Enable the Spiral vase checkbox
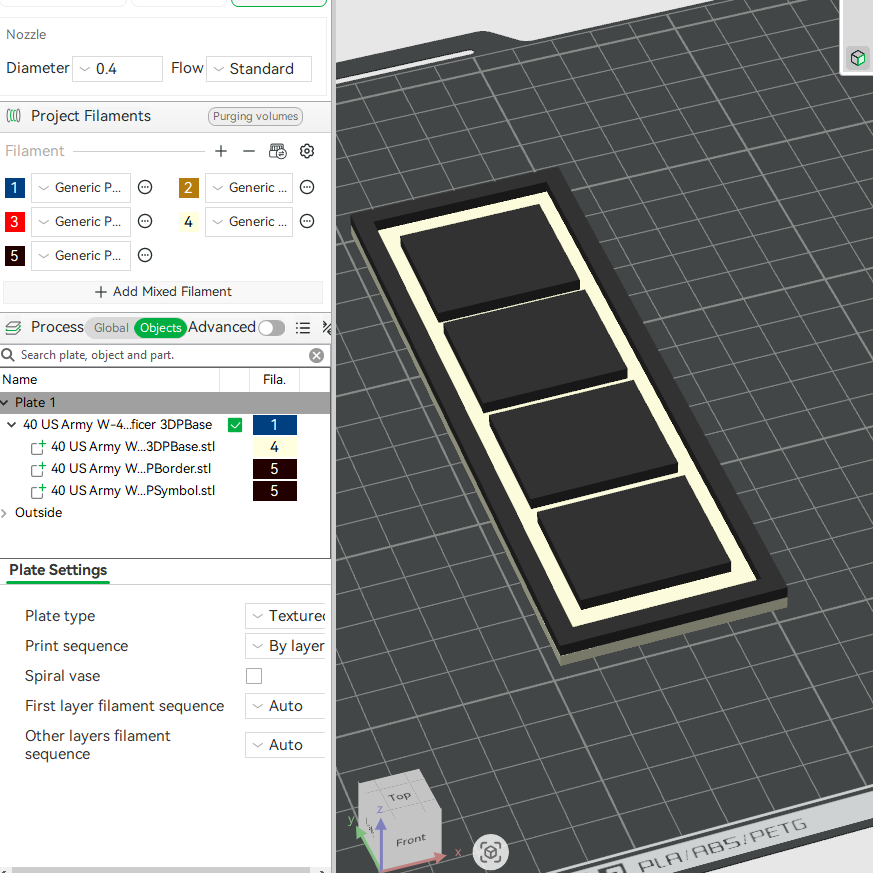The width and height of the screenshot is (873, 873). coord(254,675)
